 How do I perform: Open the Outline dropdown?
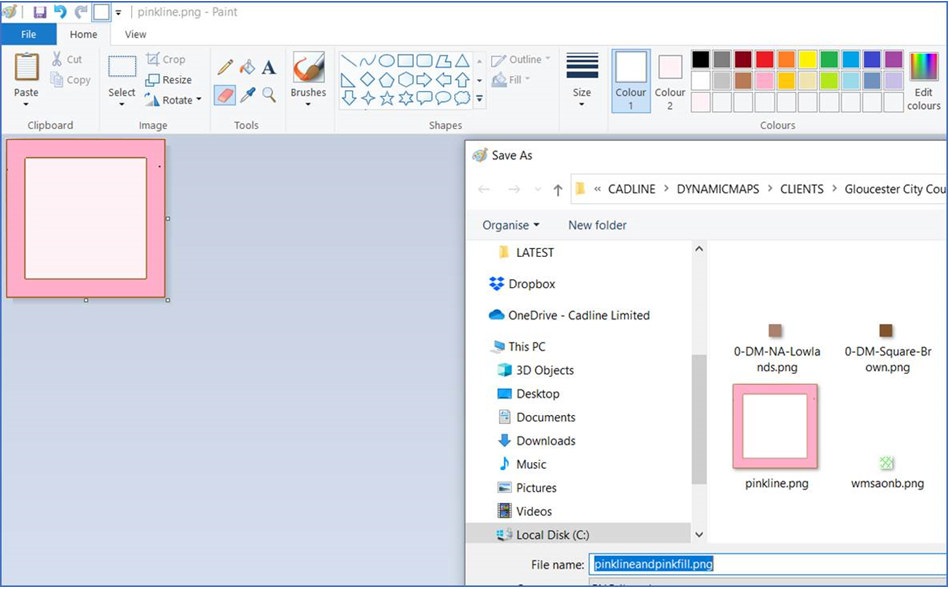[521, 59]
